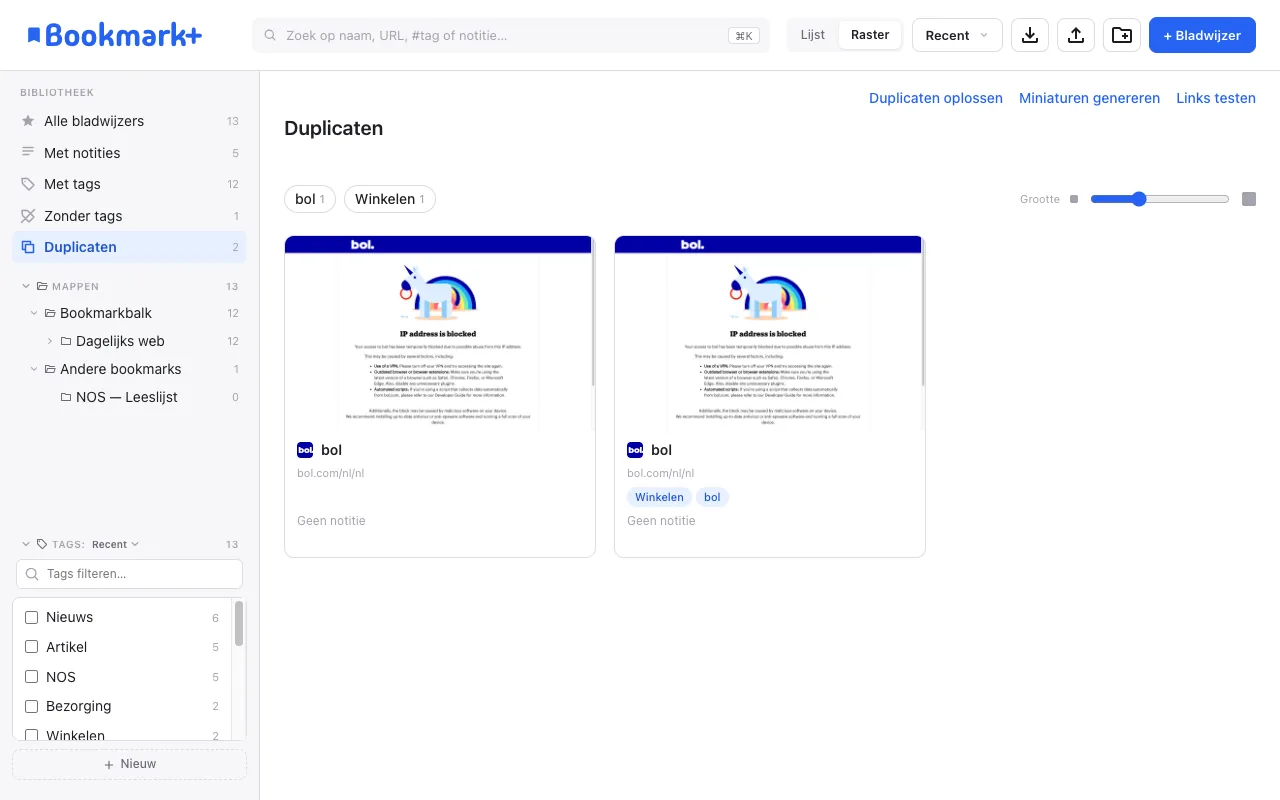Open Zonder tags in the sidebar
The height and width of the screenshot is (800, 1280).
coord(129,216)
